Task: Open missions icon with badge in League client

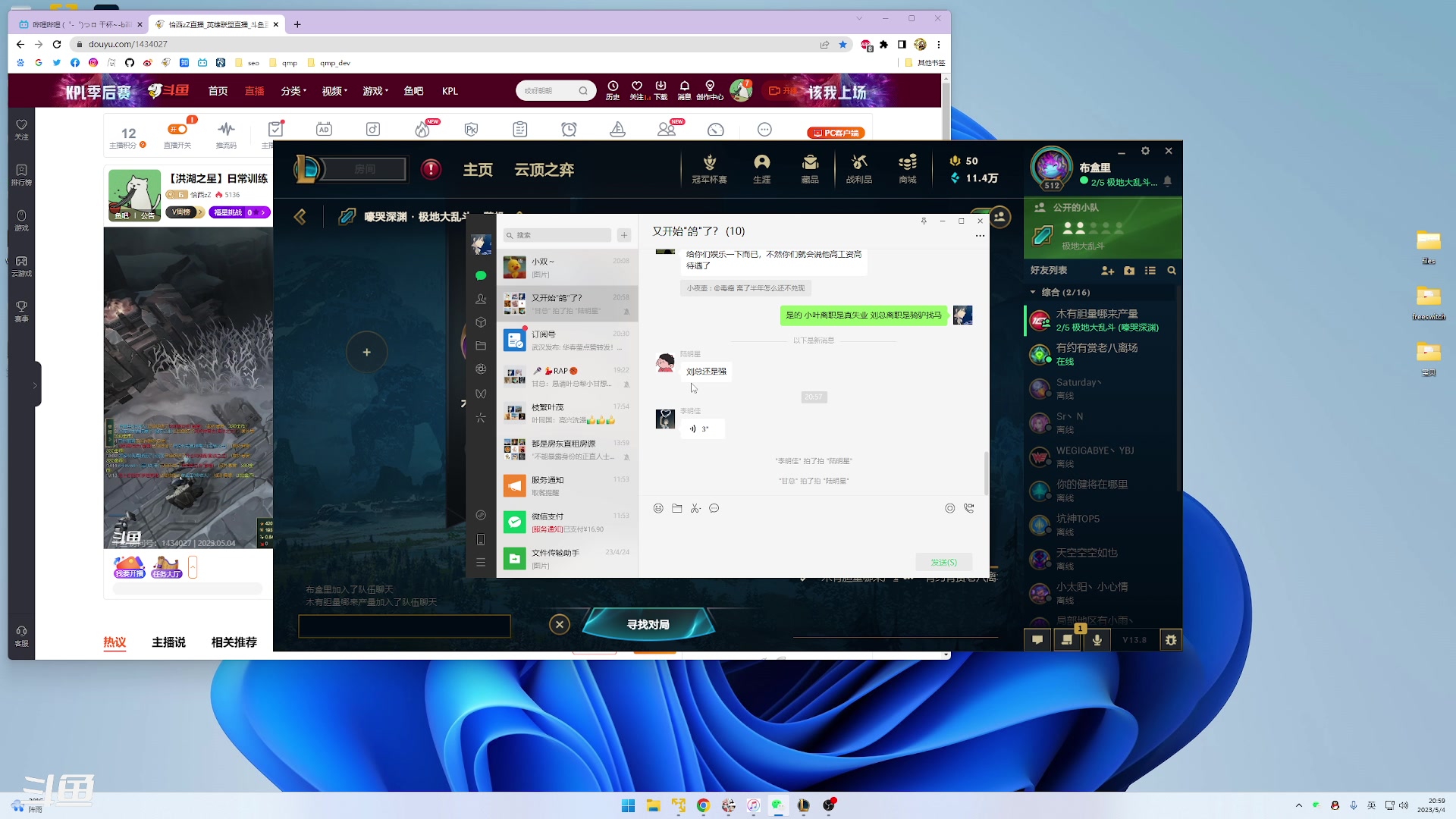Action: [x=1067, y=640]
